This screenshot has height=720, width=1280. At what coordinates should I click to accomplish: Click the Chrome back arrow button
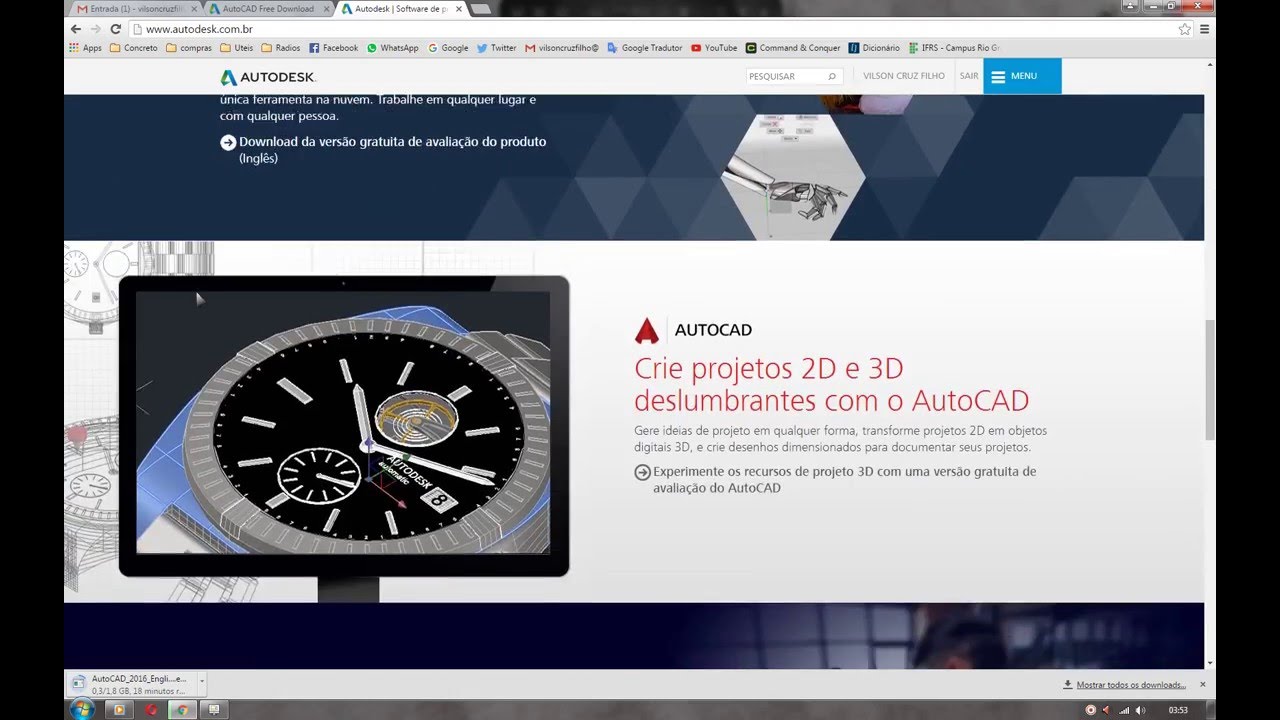76,29
